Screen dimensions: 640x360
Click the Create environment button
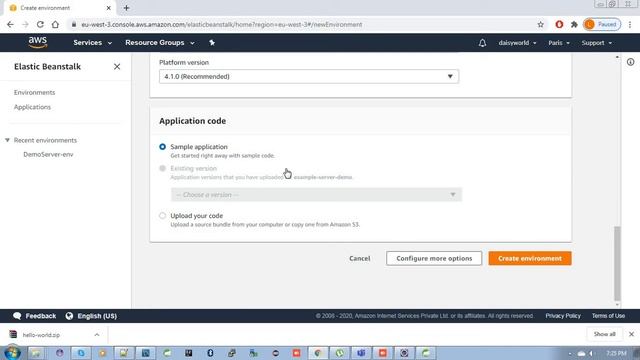pyautogui.click(x=530, y=258)
